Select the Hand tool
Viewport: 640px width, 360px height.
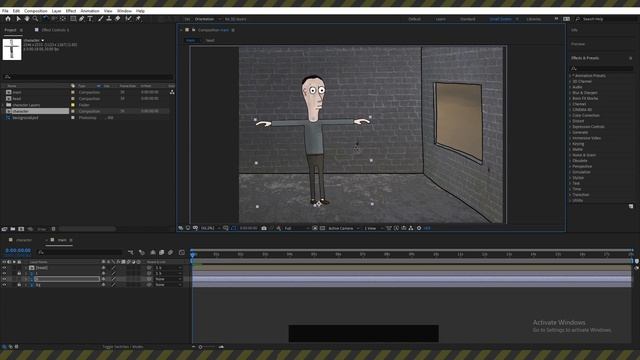point(27,19)
